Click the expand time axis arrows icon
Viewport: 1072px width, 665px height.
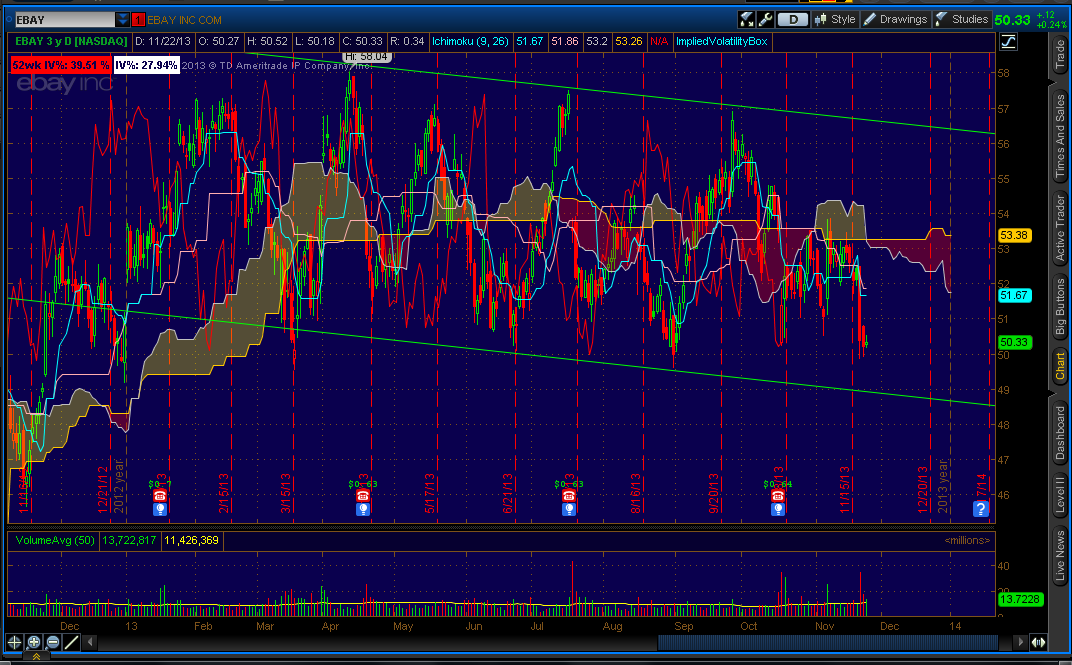pyautogui.click(x=1038, y=642)
